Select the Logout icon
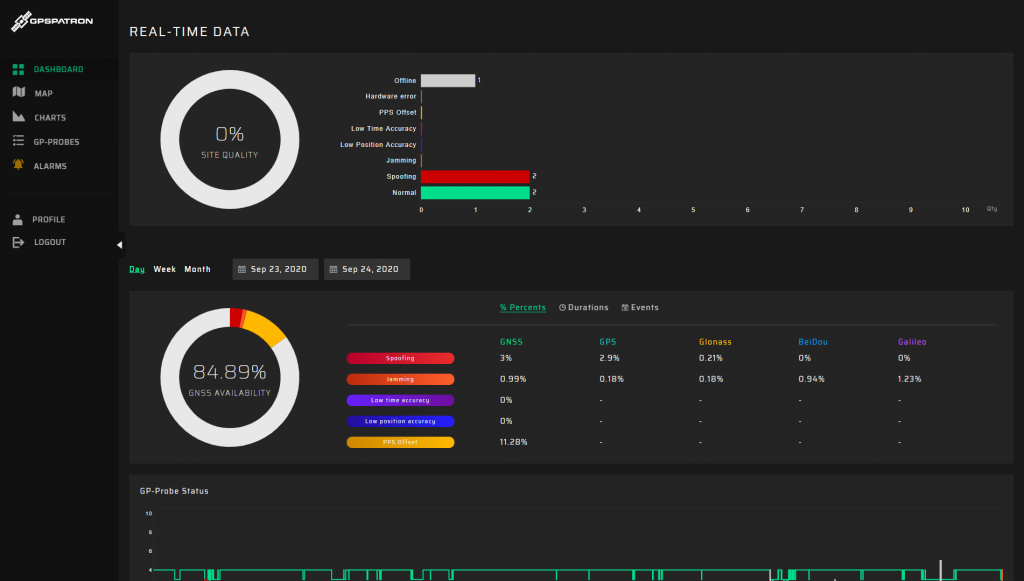This screenshot has height=581, width=1024. 16,241
